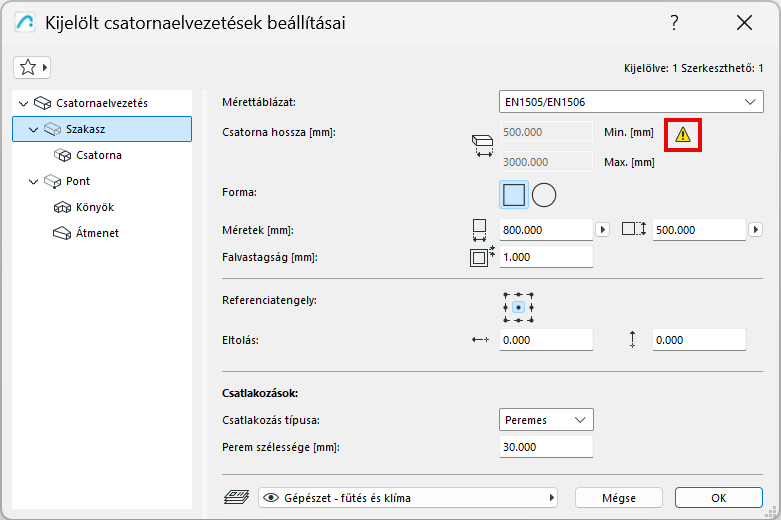Click the layer icon beside Gépészet selector
The image size is (781, 520).
(236, 497)
